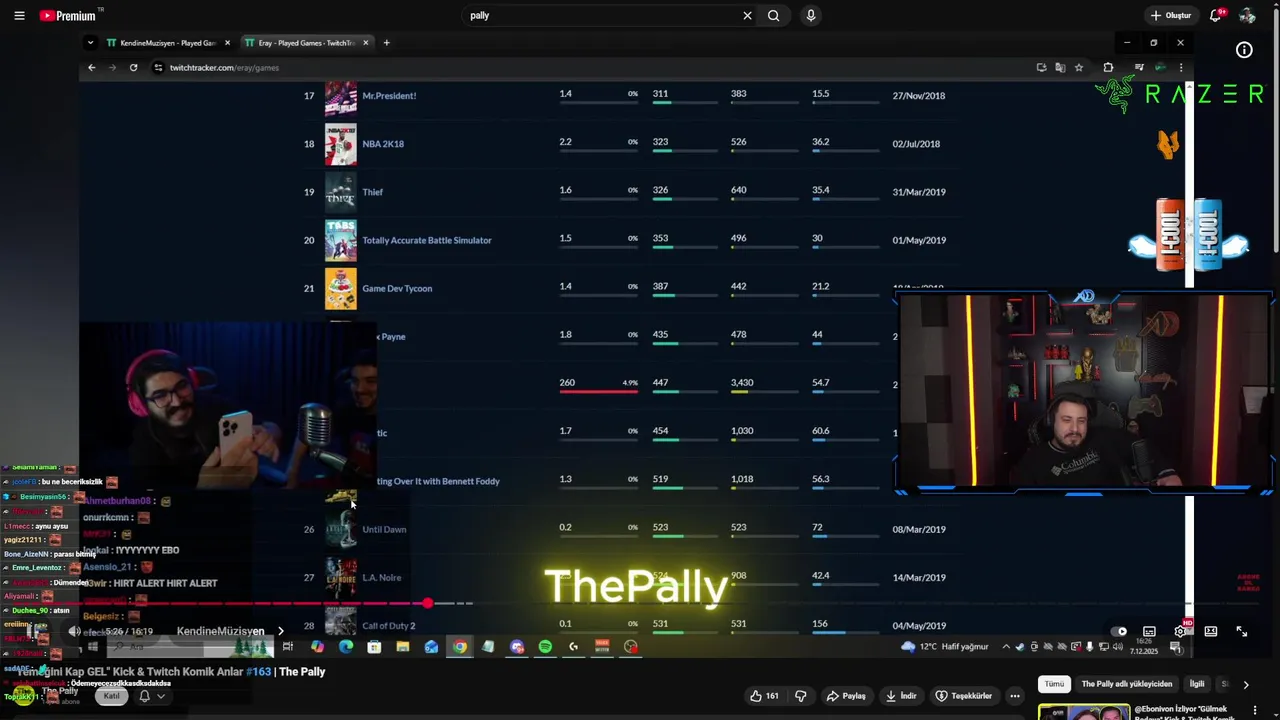Select "The Pally adlı yükleyiciden" chip
The height and width of the screenshot is (720, 1280).
(x=1126, y=684)
